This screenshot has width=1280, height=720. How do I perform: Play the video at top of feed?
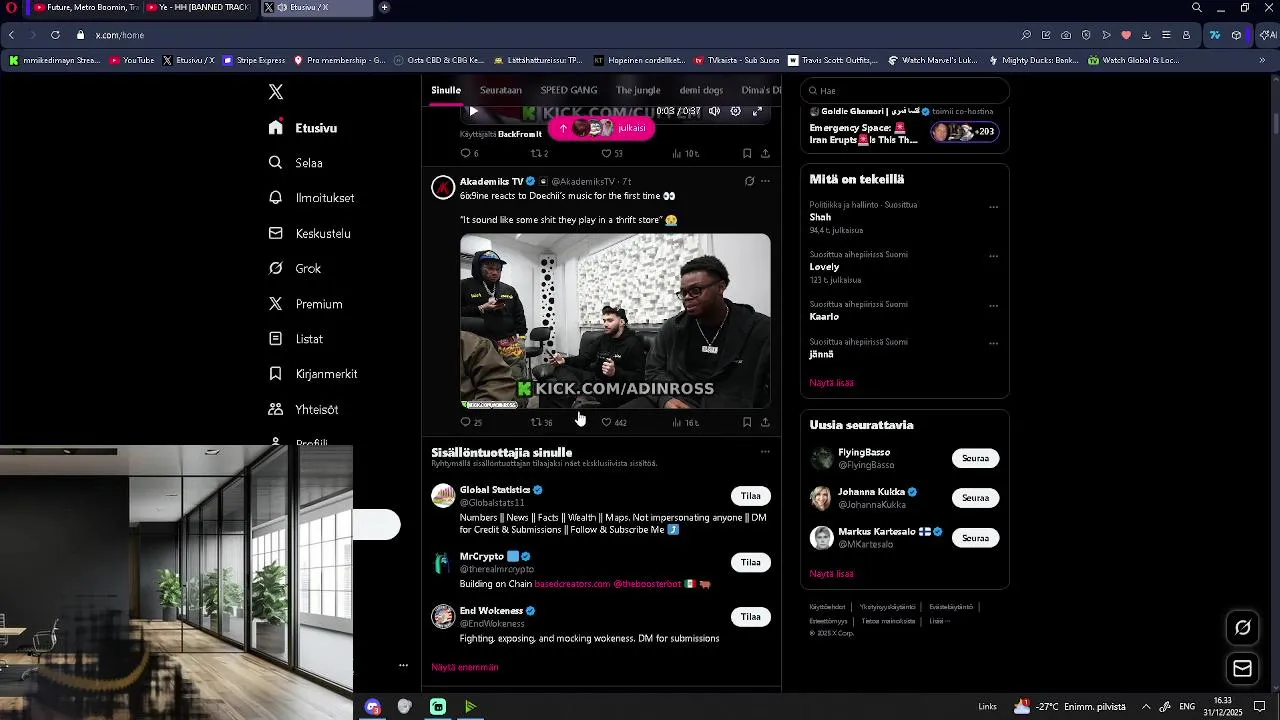click(x=473, y=111)
